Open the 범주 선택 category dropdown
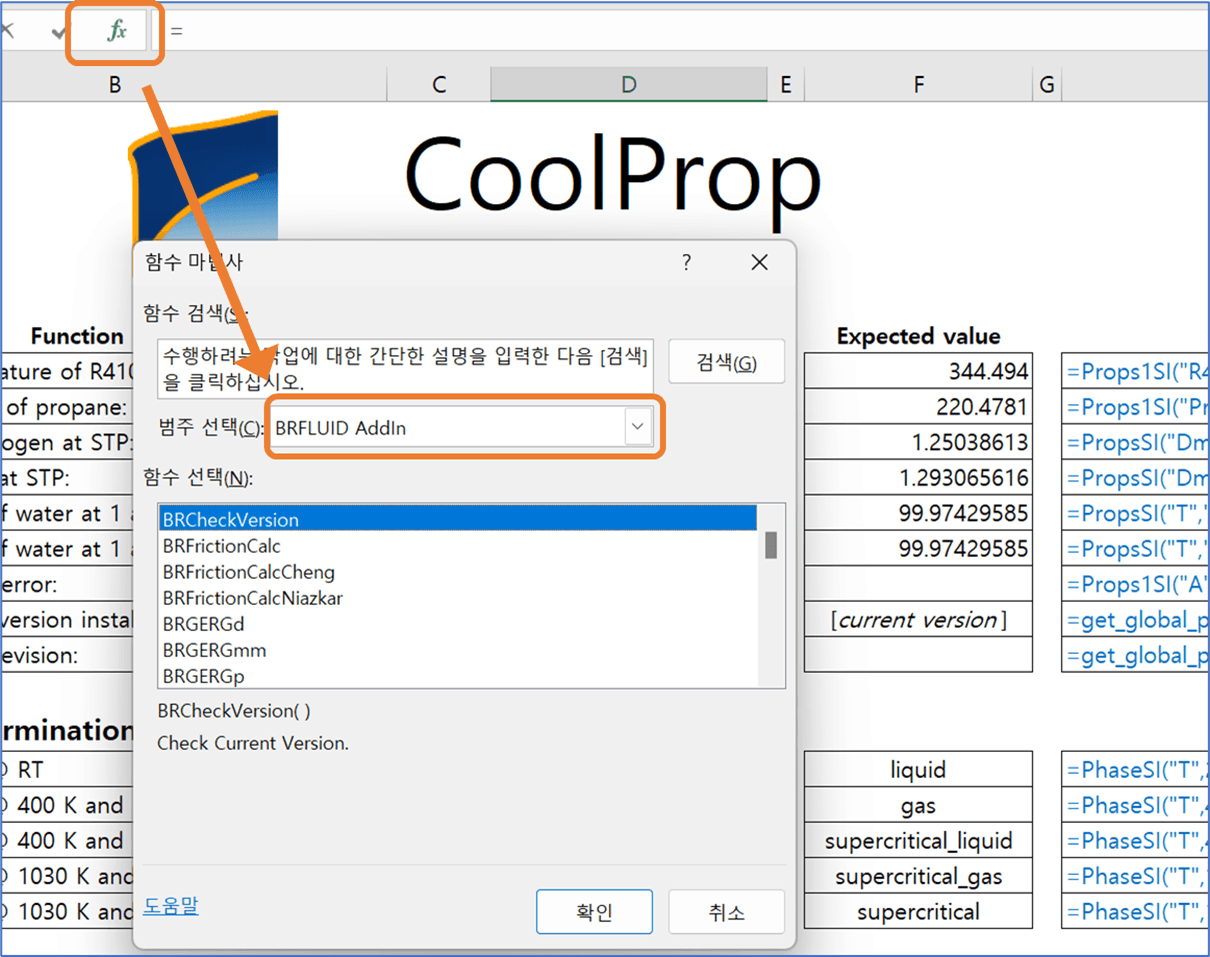The width and height of the screenshot is (1210, 957). click(x=638, y=428)
